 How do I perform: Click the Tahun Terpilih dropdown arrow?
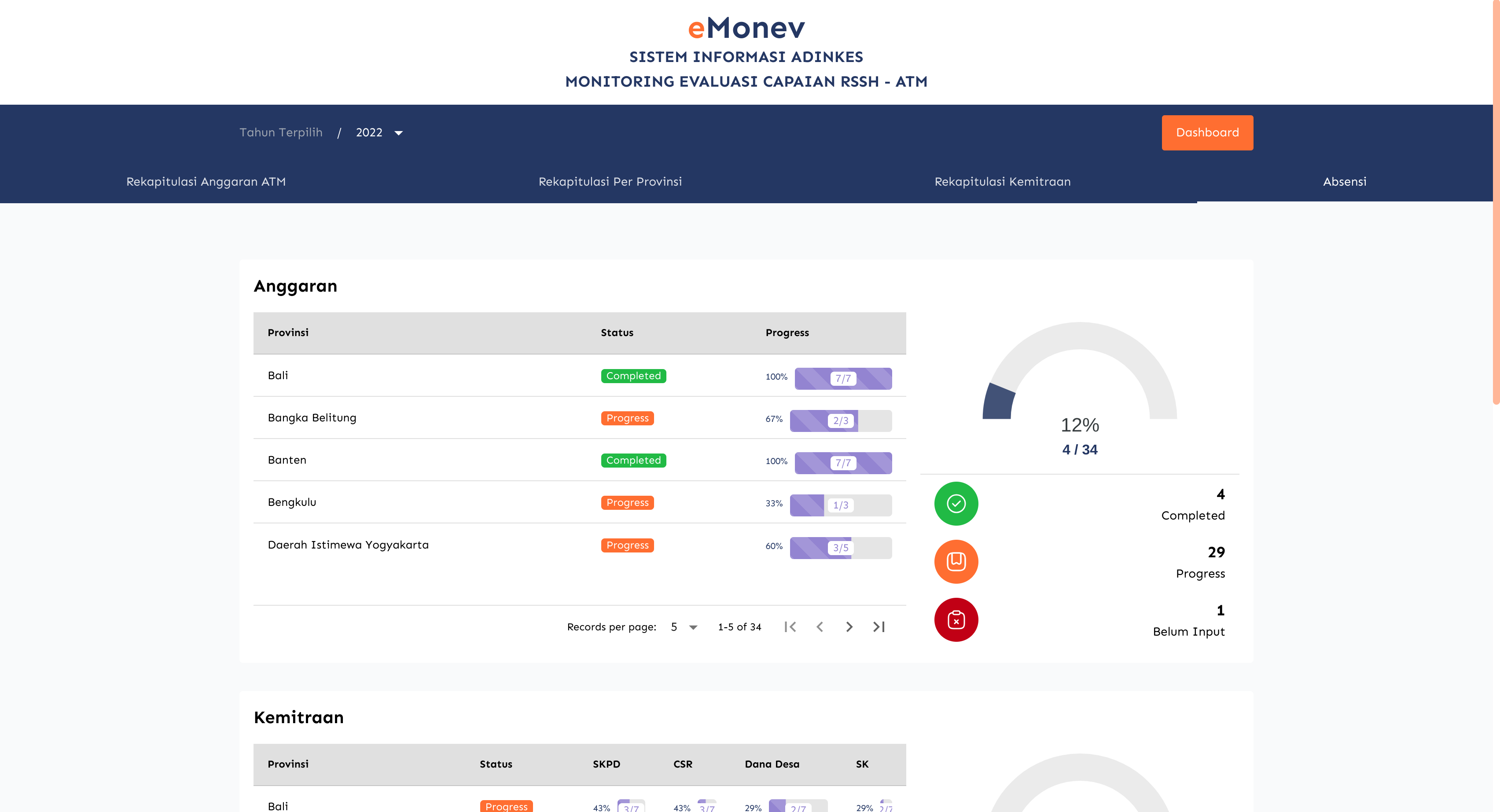[399, 133]
